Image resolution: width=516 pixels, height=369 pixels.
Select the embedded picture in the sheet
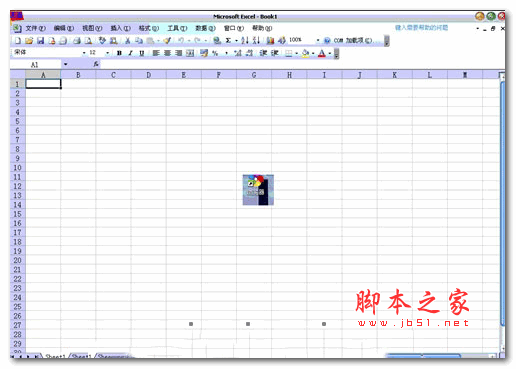(x=258, y=190)
